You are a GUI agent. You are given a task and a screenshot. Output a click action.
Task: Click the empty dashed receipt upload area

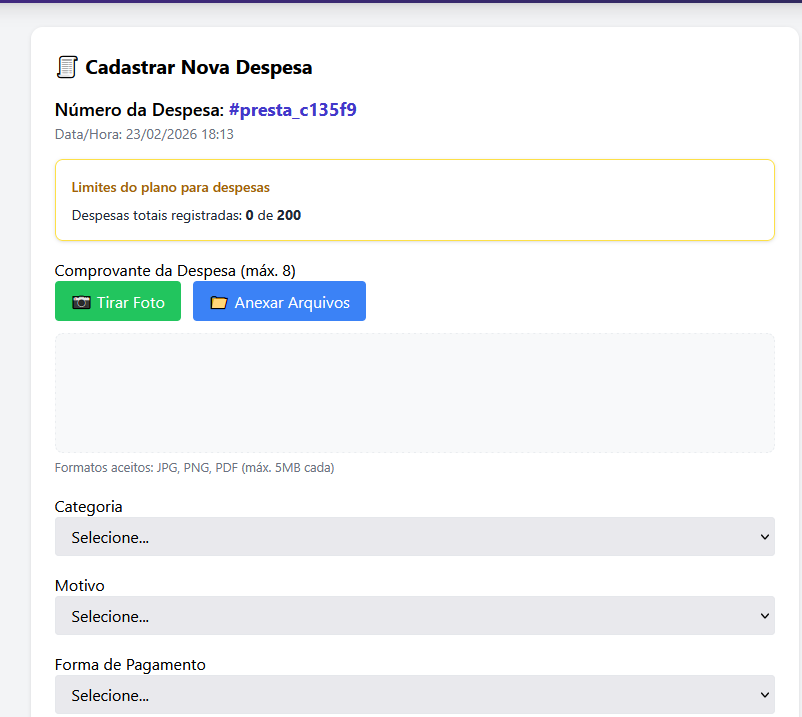tap(414, 393)
